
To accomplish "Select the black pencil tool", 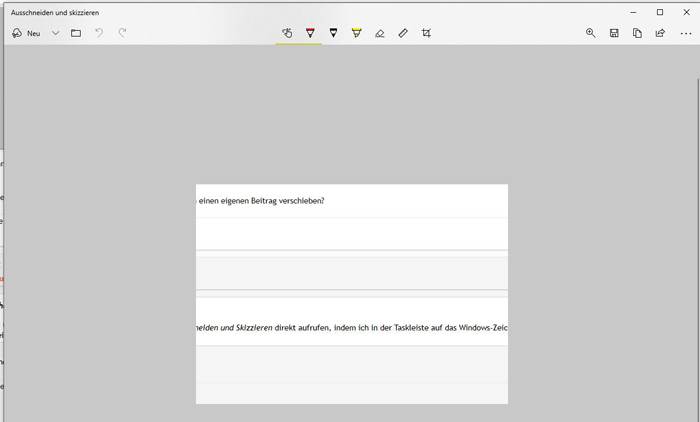I will point(333,33).
